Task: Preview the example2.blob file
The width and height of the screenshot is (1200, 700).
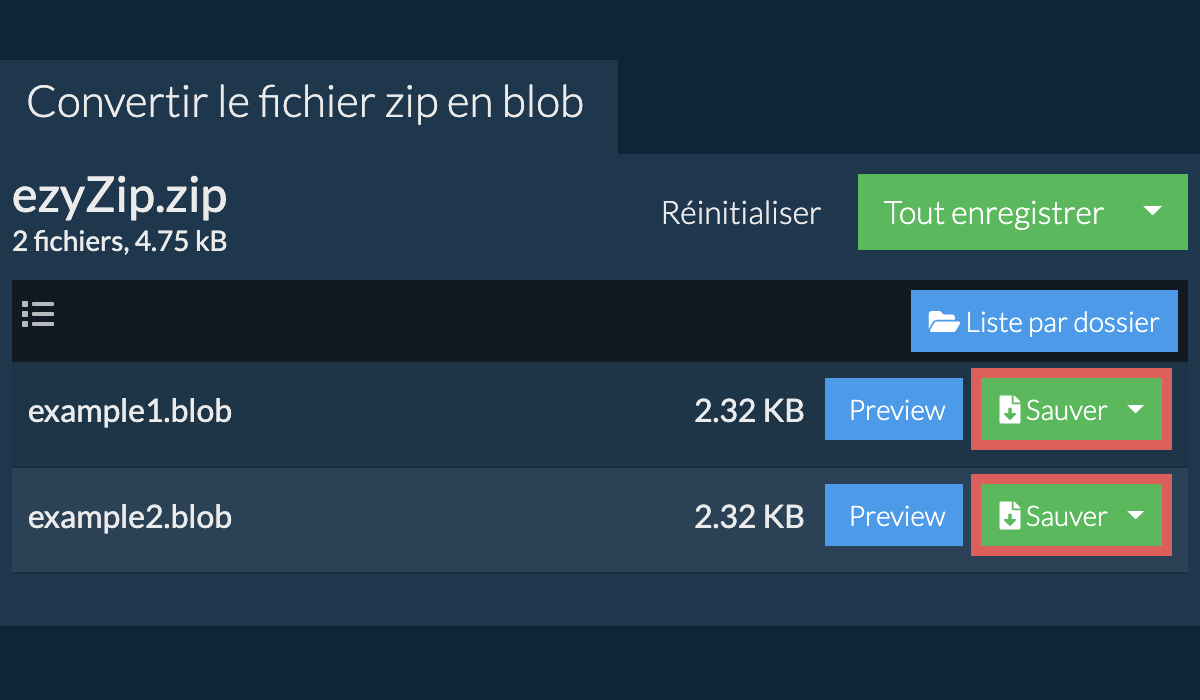Action: (896, 516)
